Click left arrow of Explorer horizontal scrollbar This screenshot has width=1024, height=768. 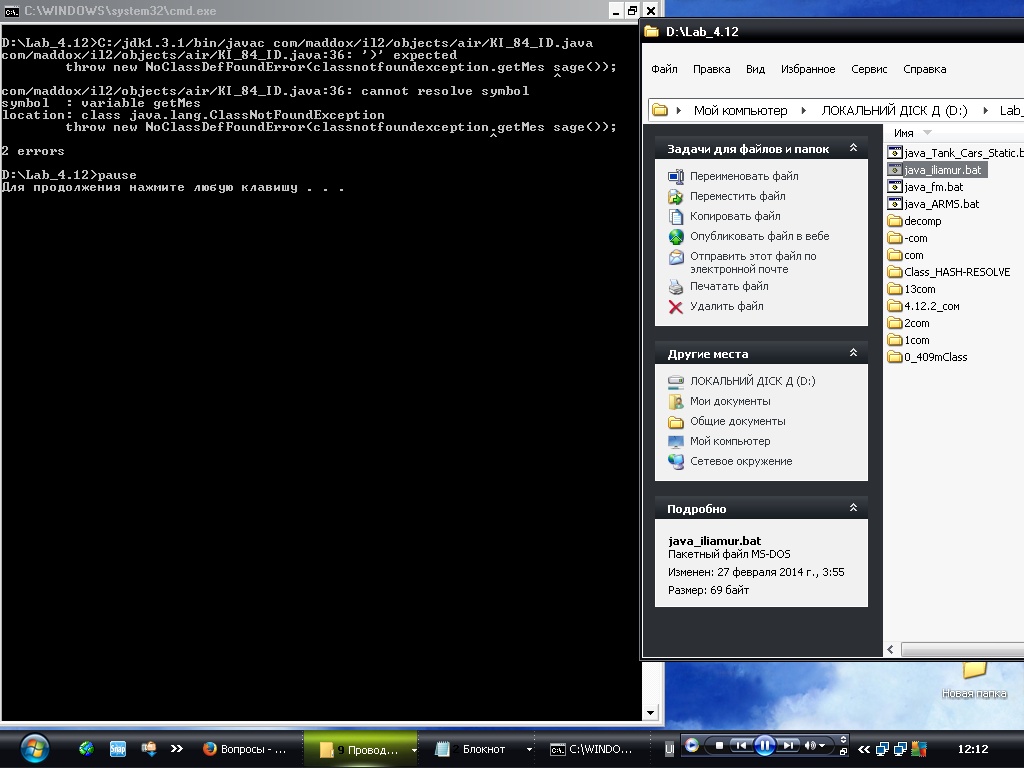[890, 649]
